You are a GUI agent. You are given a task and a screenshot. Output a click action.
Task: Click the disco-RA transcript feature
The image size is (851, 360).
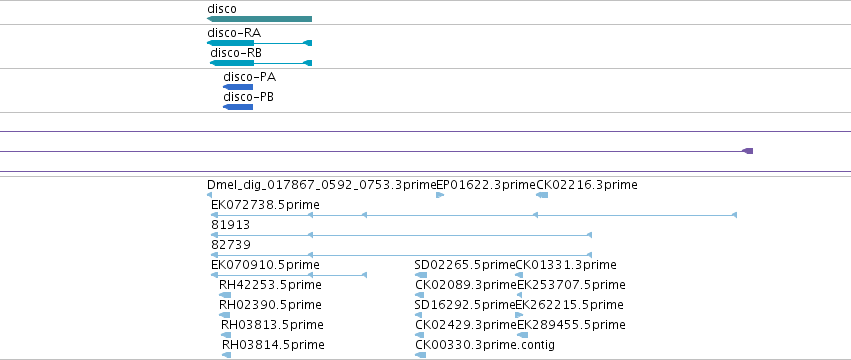(x=259, y=43)
